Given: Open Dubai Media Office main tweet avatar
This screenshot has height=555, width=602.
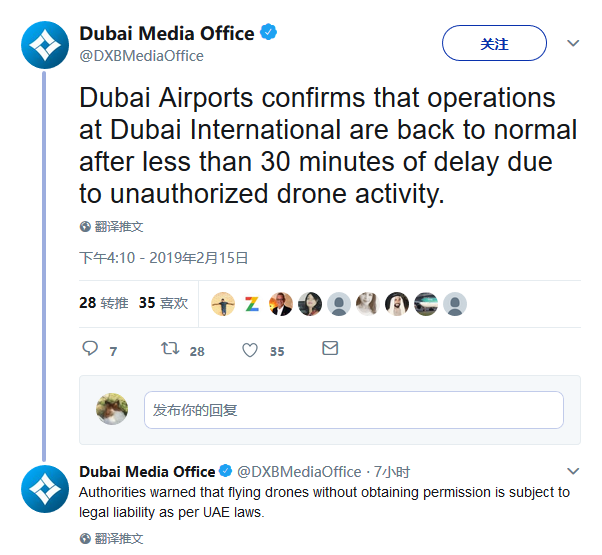Looking at the screenshot, I should click(x=45, y=44).
